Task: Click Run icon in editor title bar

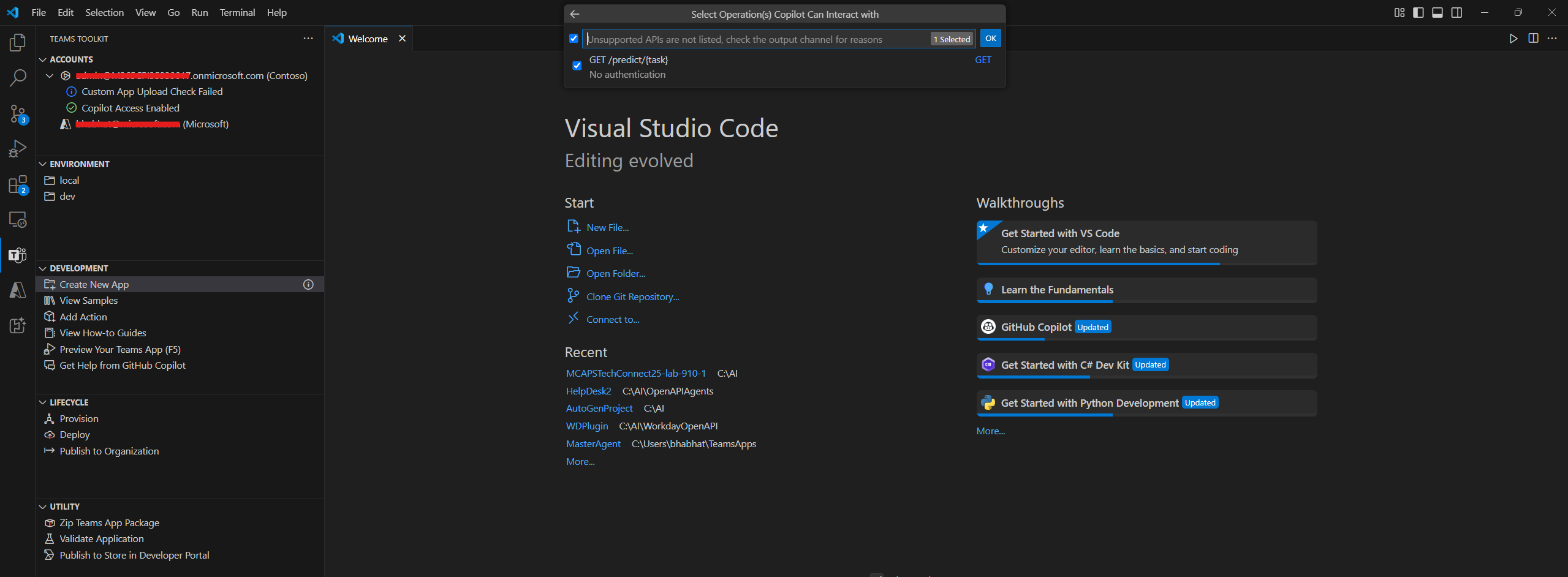Action: click(x=1513, y=39)
